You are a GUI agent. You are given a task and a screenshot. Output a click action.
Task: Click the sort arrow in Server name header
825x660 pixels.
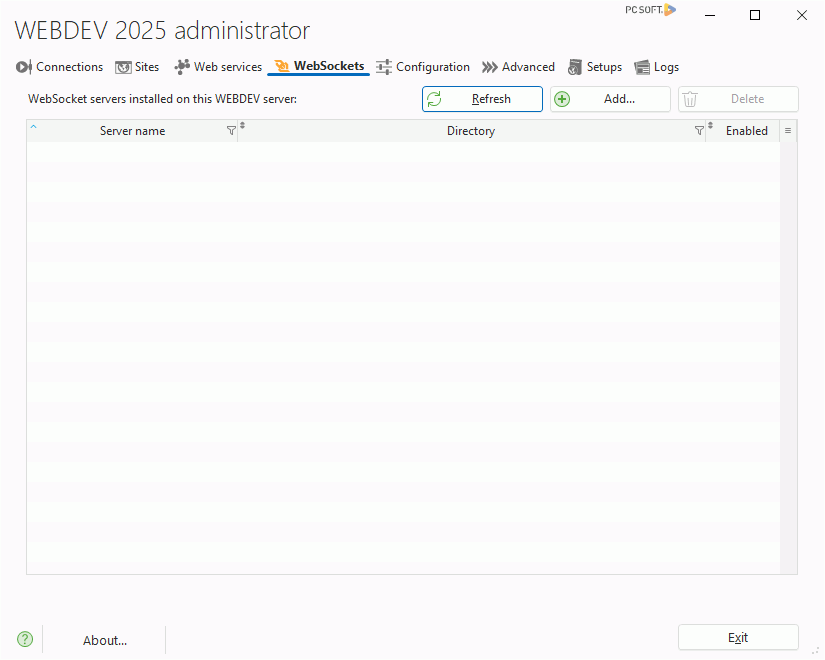pos(34,126)
